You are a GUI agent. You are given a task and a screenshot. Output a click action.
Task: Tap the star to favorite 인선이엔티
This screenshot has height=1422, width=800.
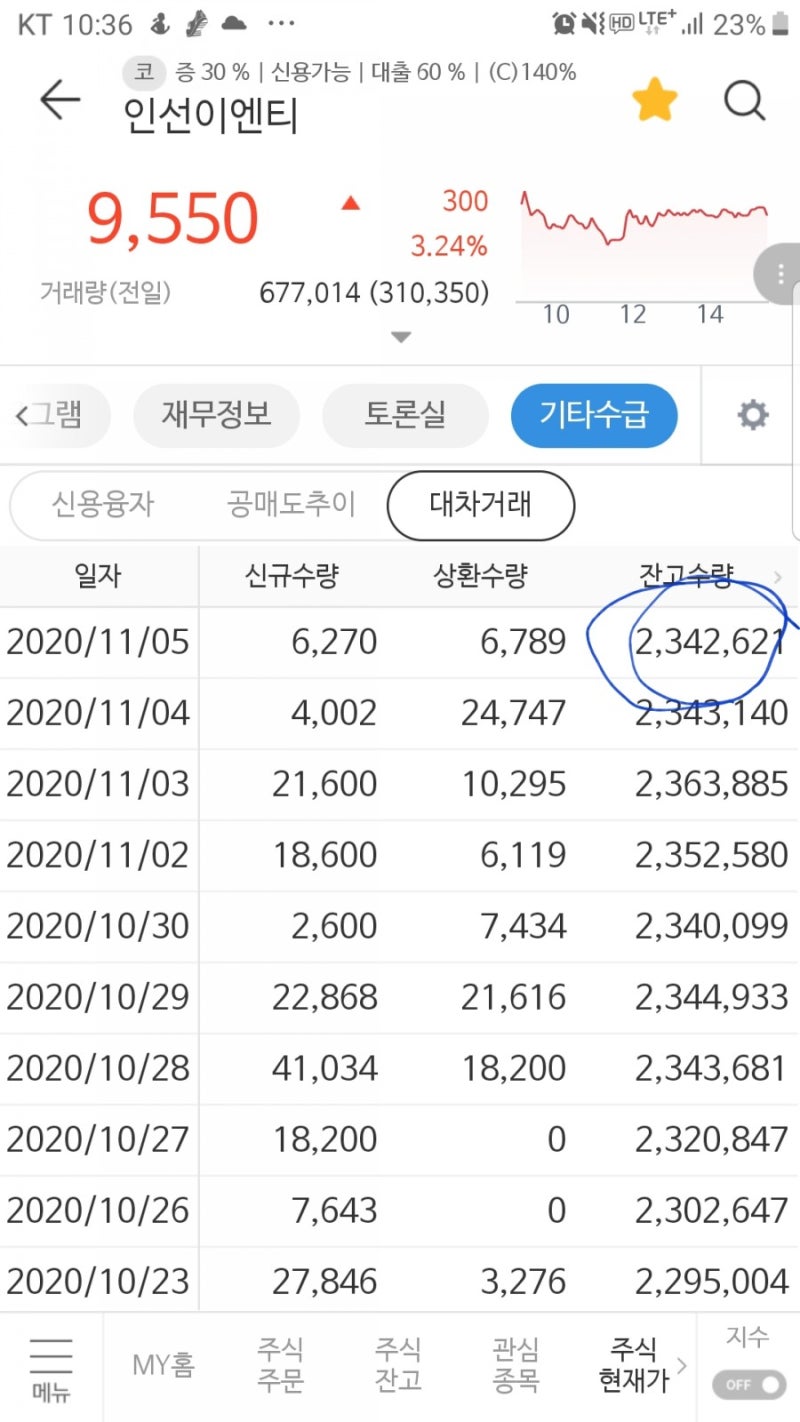[656, 99]
